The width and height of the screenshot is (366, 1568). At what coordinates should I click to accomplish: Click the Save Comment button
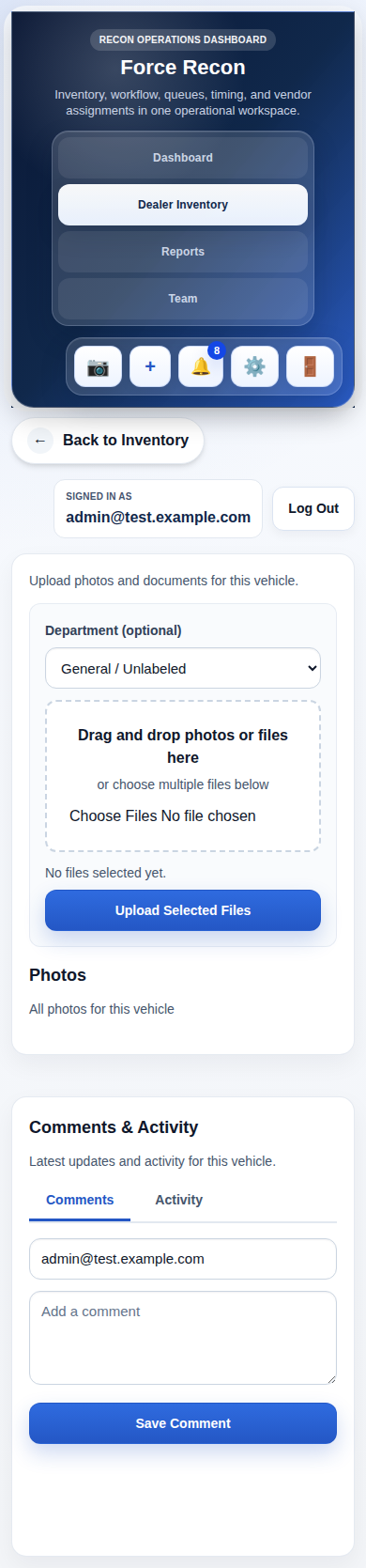click(x=183, y=1423)
